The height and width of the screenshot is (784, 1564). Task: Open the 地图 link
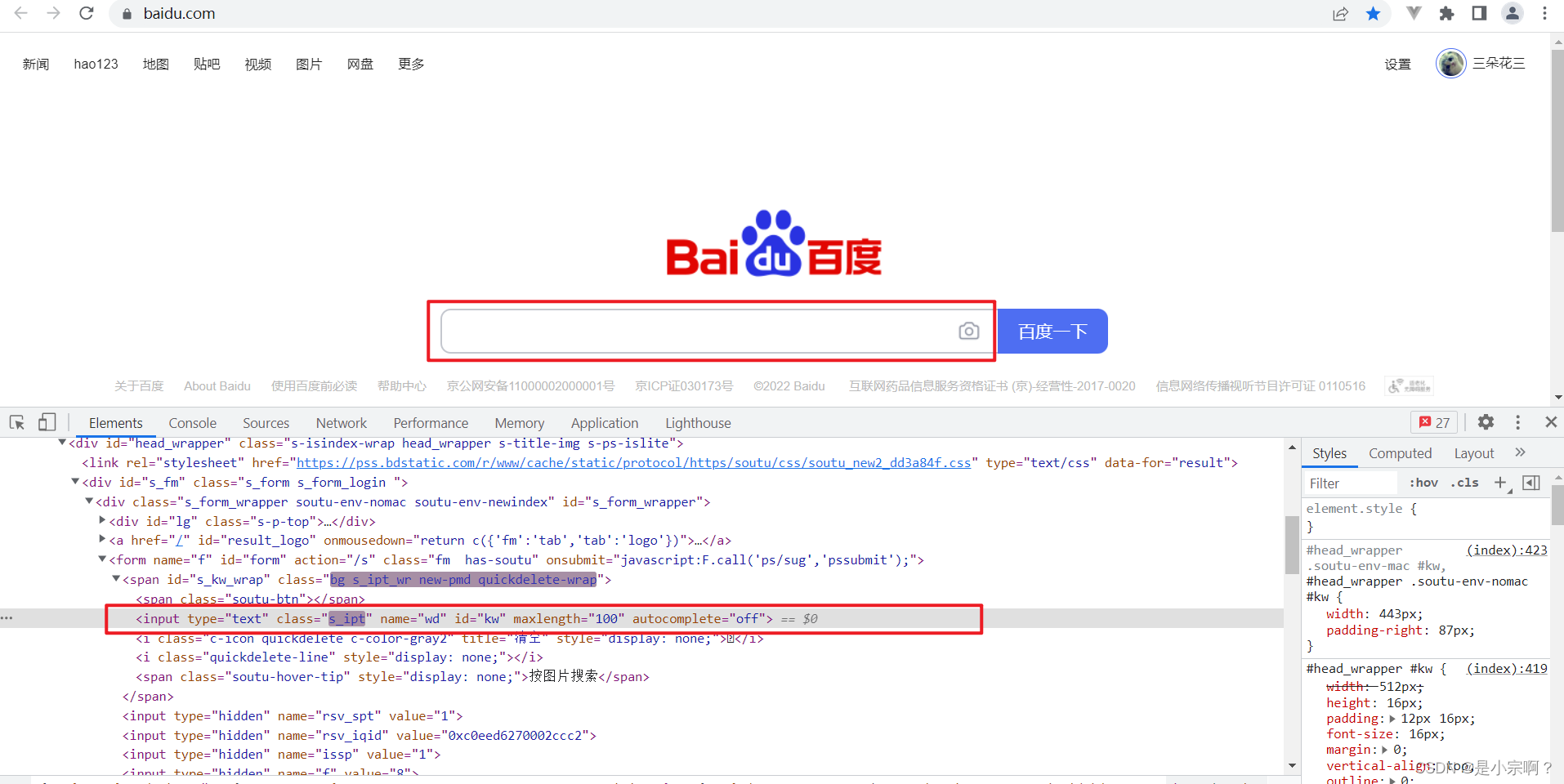[155, 64]
